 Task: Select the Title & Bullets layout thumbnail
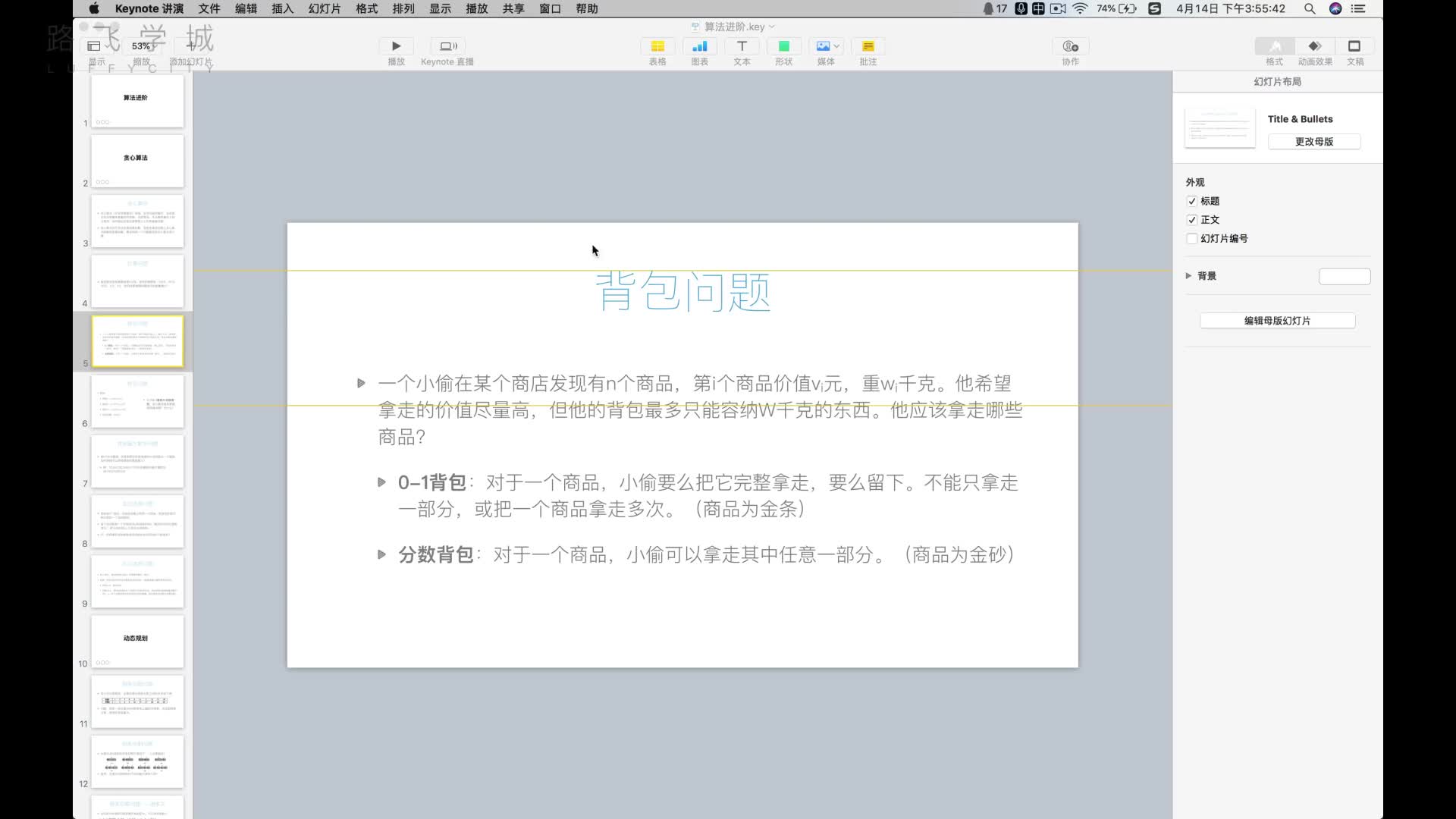click(1220, 127)
